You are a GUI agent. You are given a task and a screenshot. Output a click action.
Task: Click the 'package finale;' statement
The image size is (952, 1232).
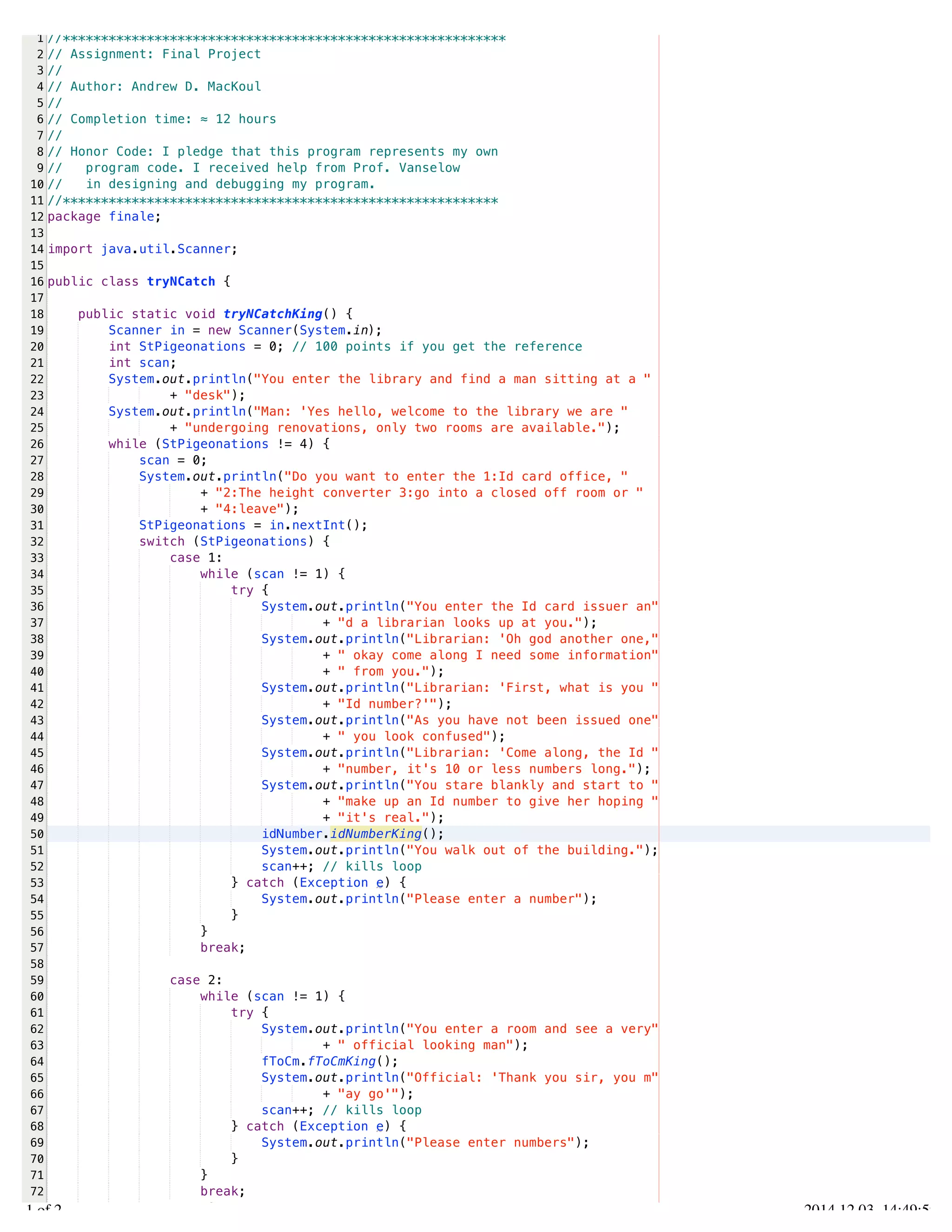pyautogui.click(x=104, y=217)
